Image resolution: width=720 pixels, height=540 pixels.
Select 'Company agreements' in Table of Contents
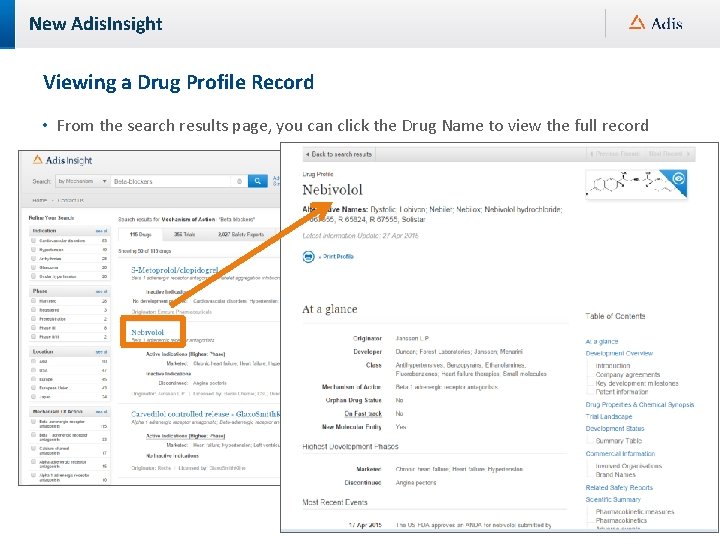tap(628, 375)
